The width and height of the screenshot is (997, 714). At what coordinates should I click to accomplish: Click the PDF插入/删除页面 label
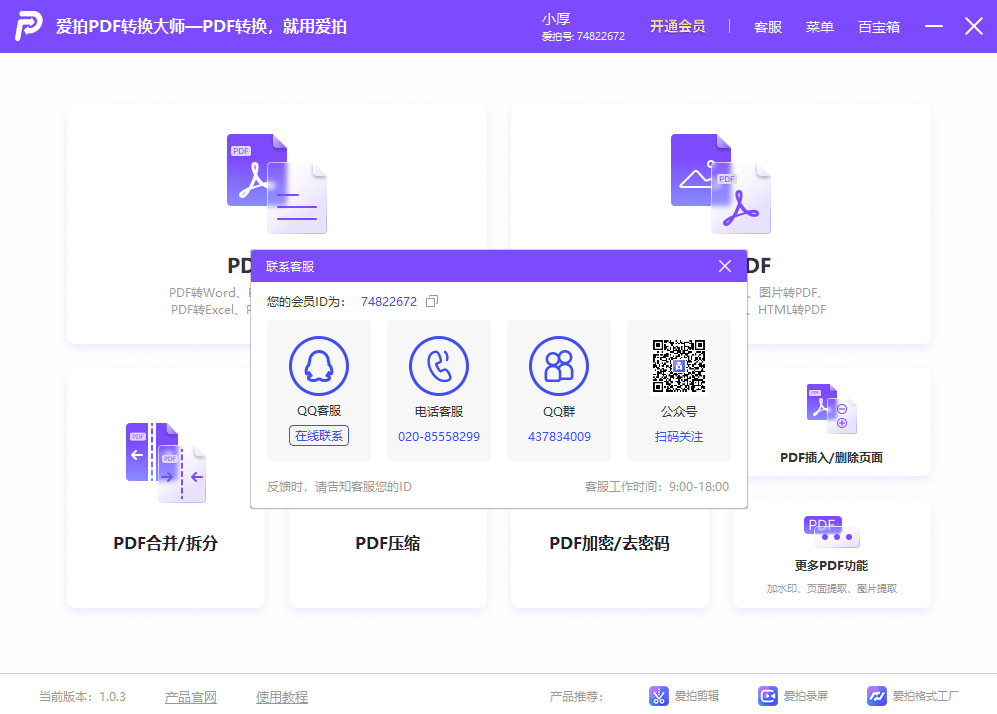pyautogui.click(x=832, y=458)
